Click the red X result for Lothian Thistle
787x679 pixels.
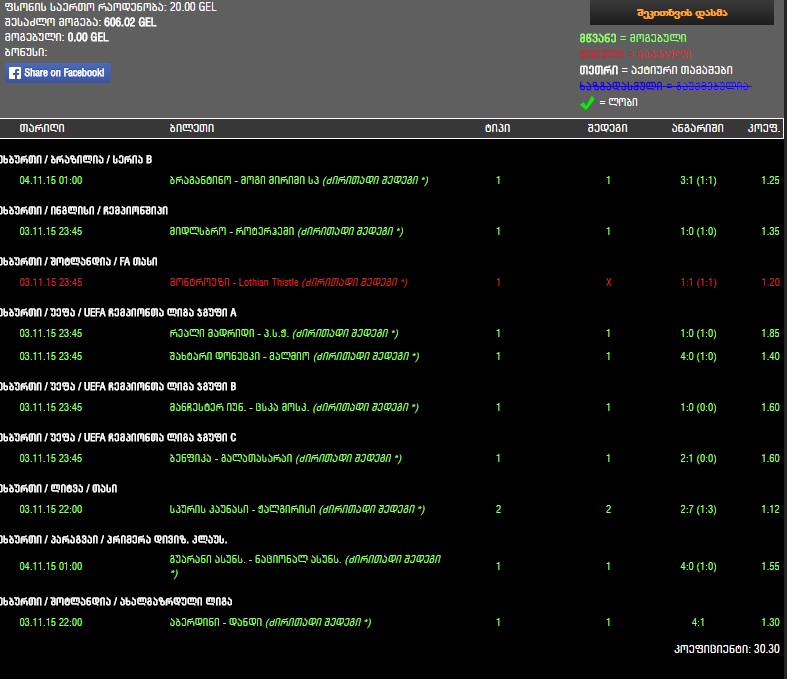(x=608, y=282)
